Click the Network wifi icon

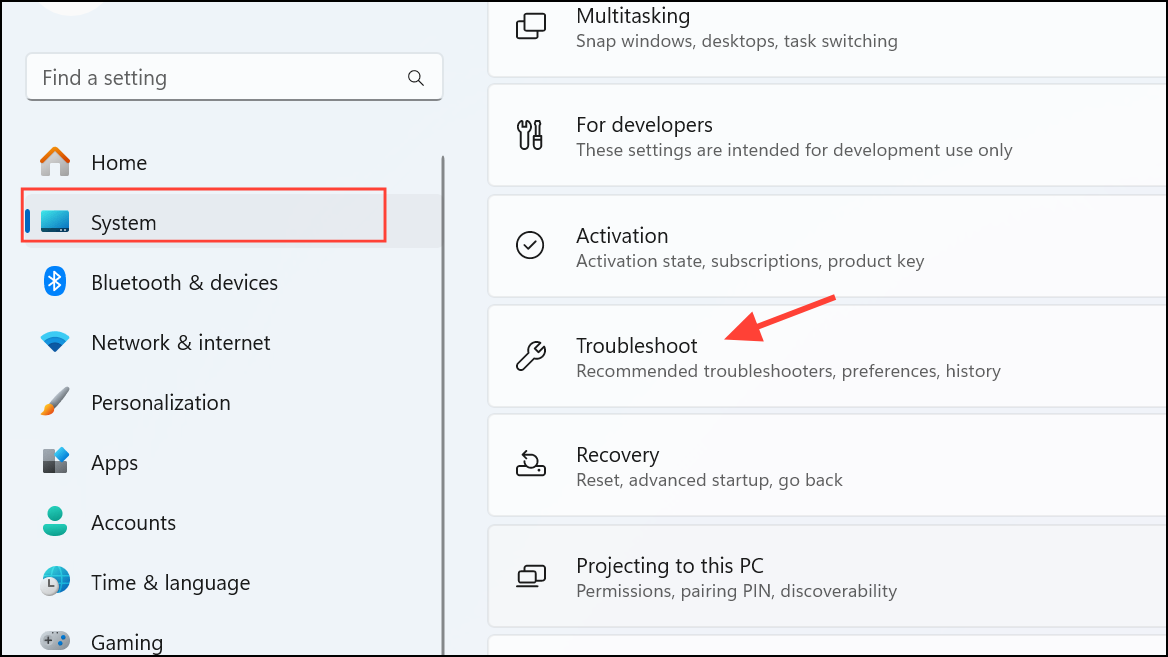55,342
